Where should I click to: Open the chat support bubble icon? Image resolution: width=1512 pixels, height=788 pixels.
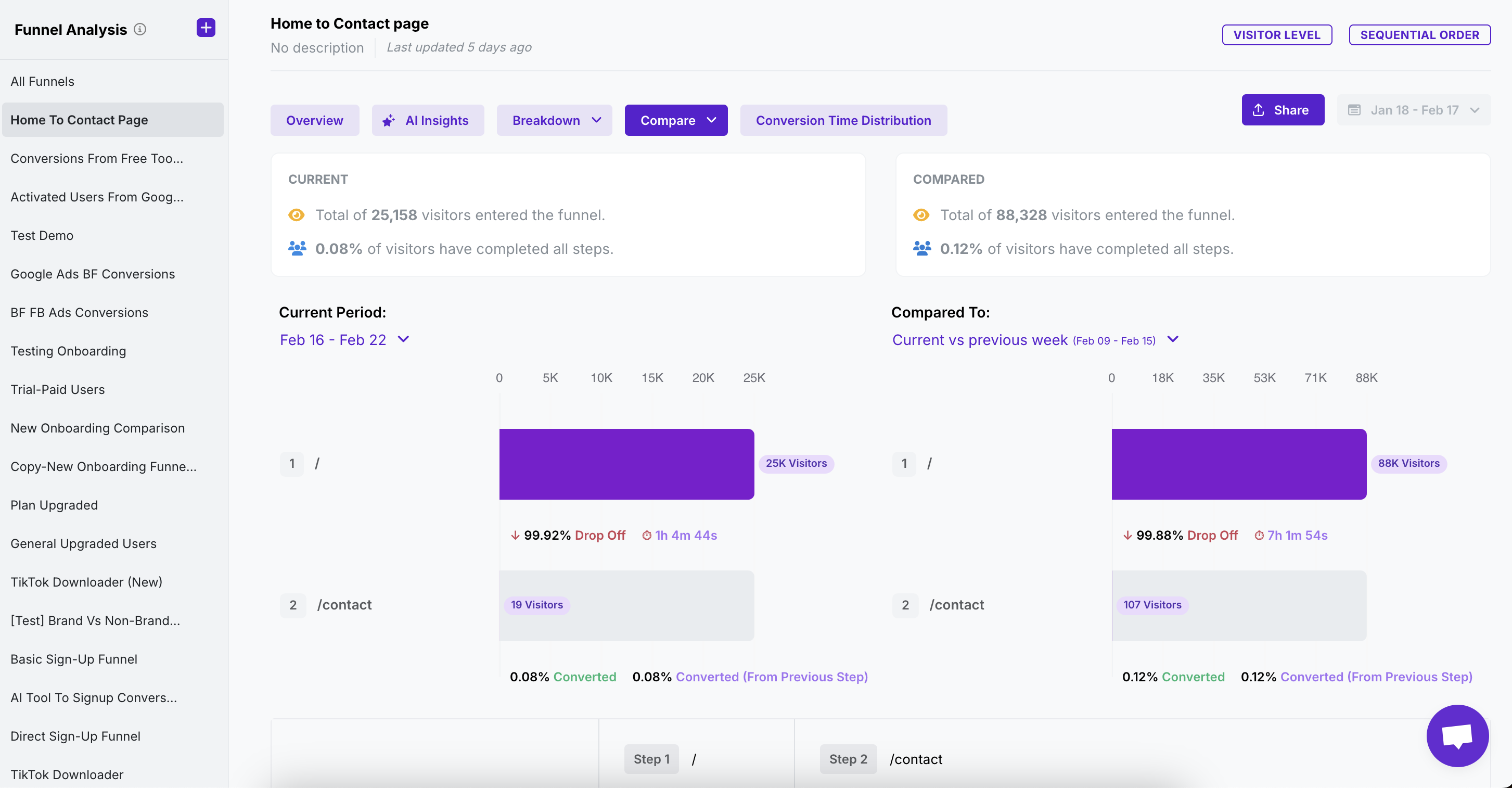(x=1457, y=735)
